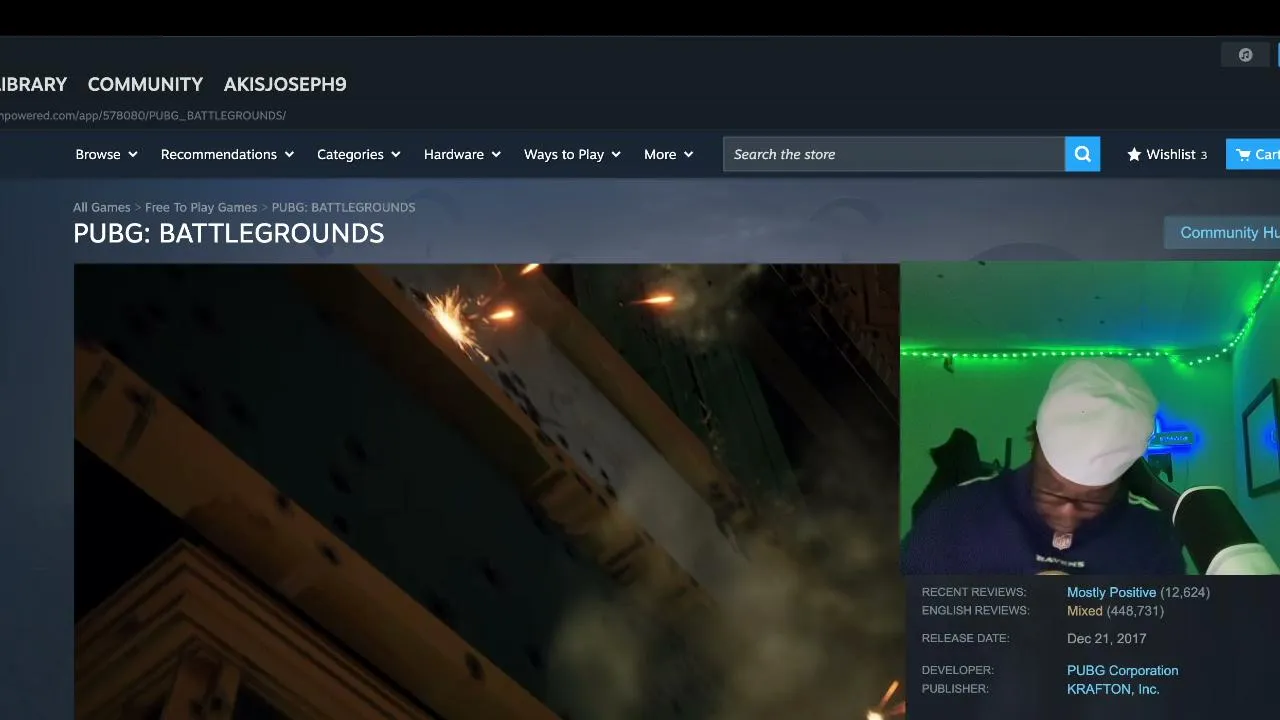The image size is (1280, 720).
Task: Click the store page URL text
Action: (x=143, y=116)
